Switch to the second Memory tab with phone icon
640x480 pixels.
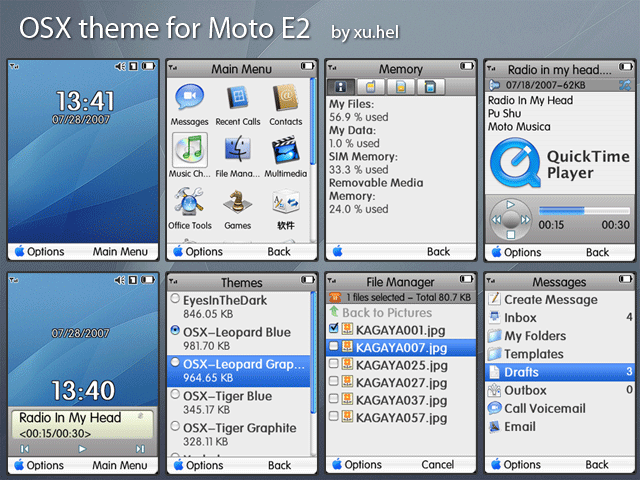[371, 87]
